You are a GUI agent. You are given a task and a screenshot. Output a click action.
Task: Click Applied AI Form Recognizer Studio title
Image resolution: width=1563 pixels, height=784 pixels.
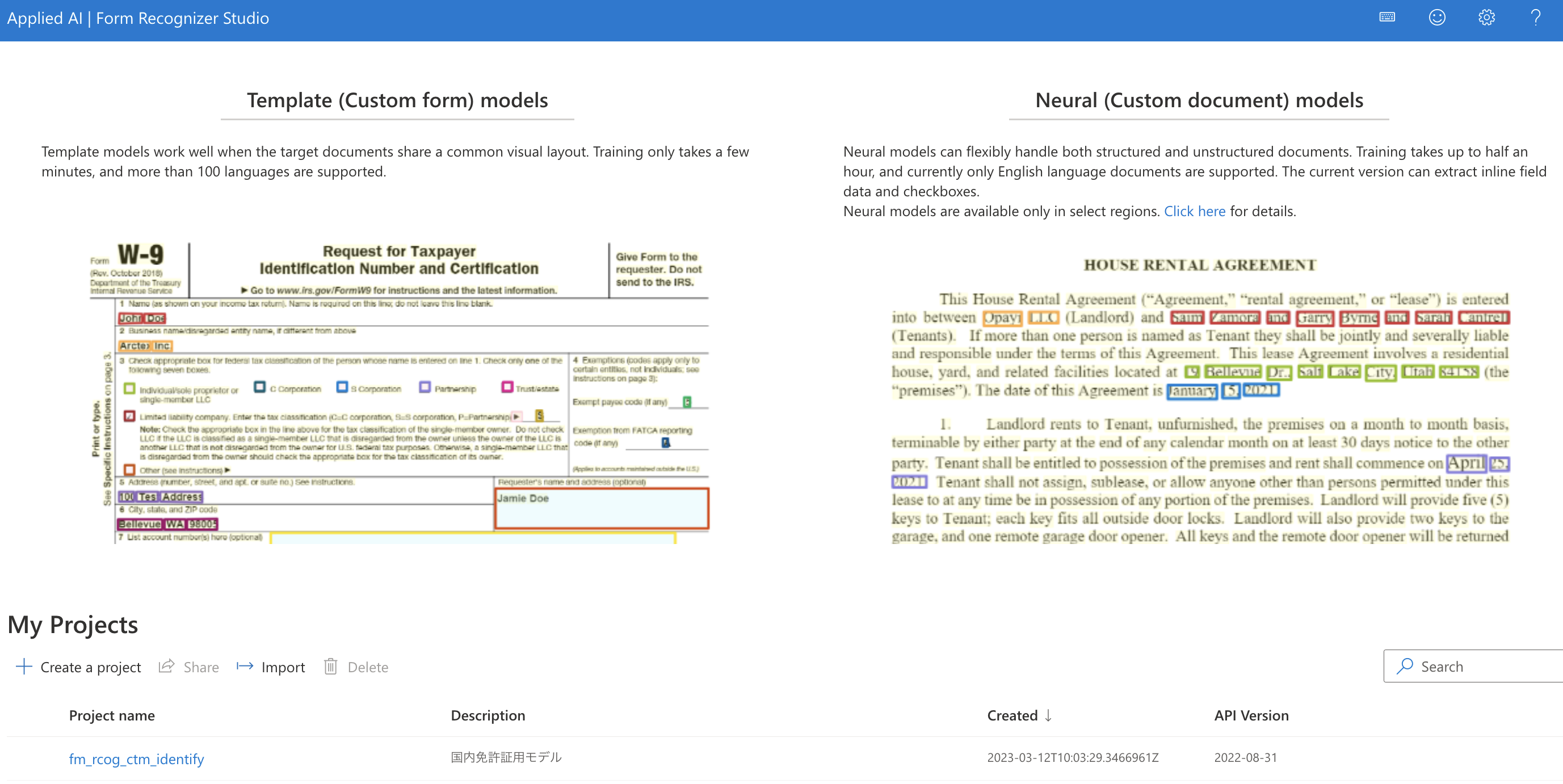tap(138, 18)
